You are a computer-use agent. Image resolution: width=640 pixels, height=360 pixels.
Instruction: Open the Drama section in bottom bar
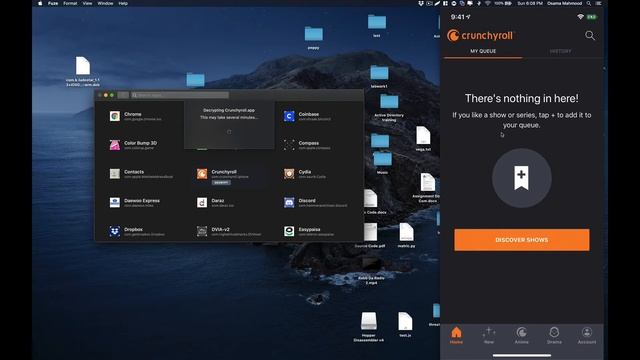554,336
